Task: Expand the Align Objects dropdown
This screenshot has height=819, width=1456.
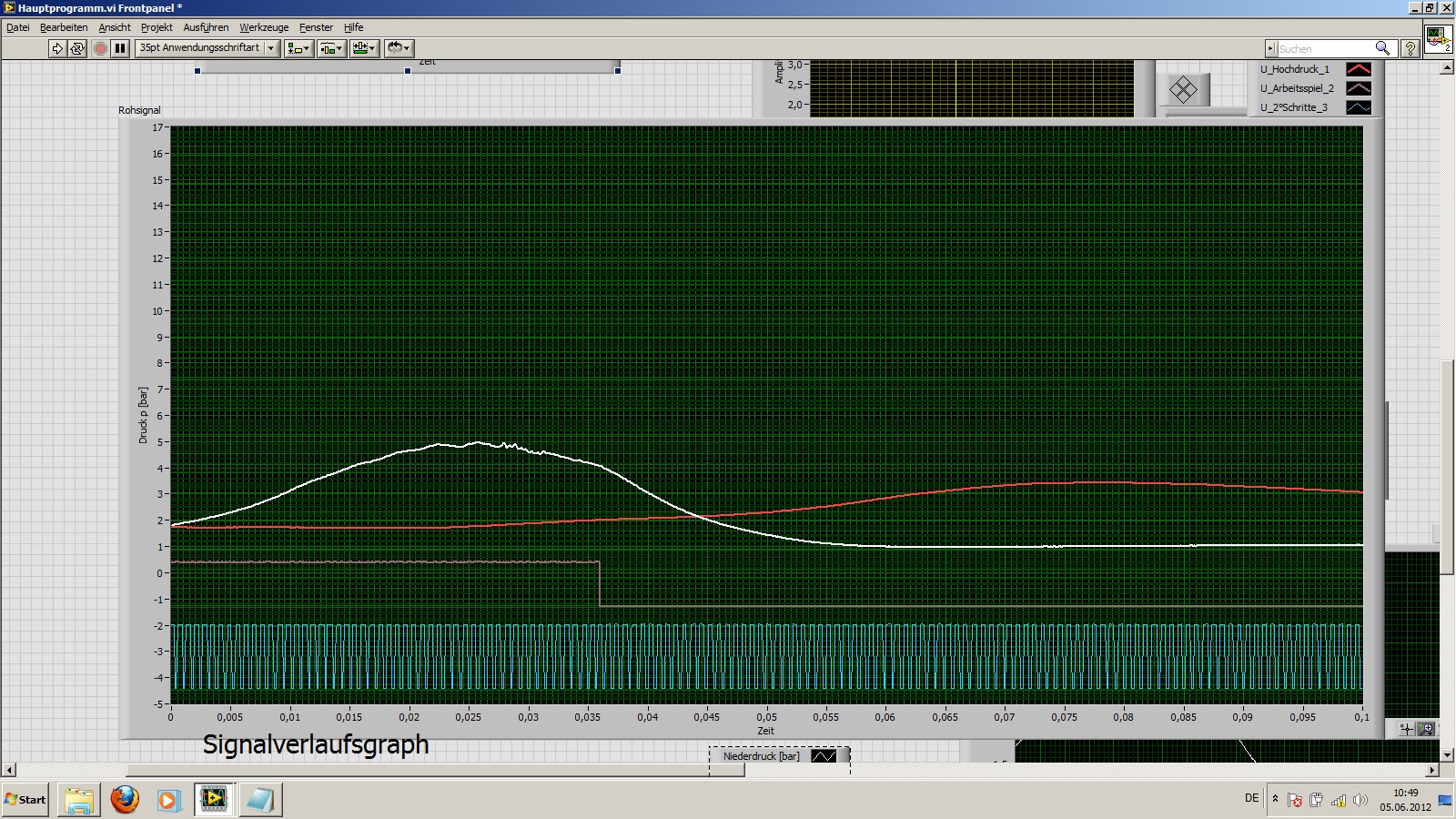Action: [x=298, y=48]
